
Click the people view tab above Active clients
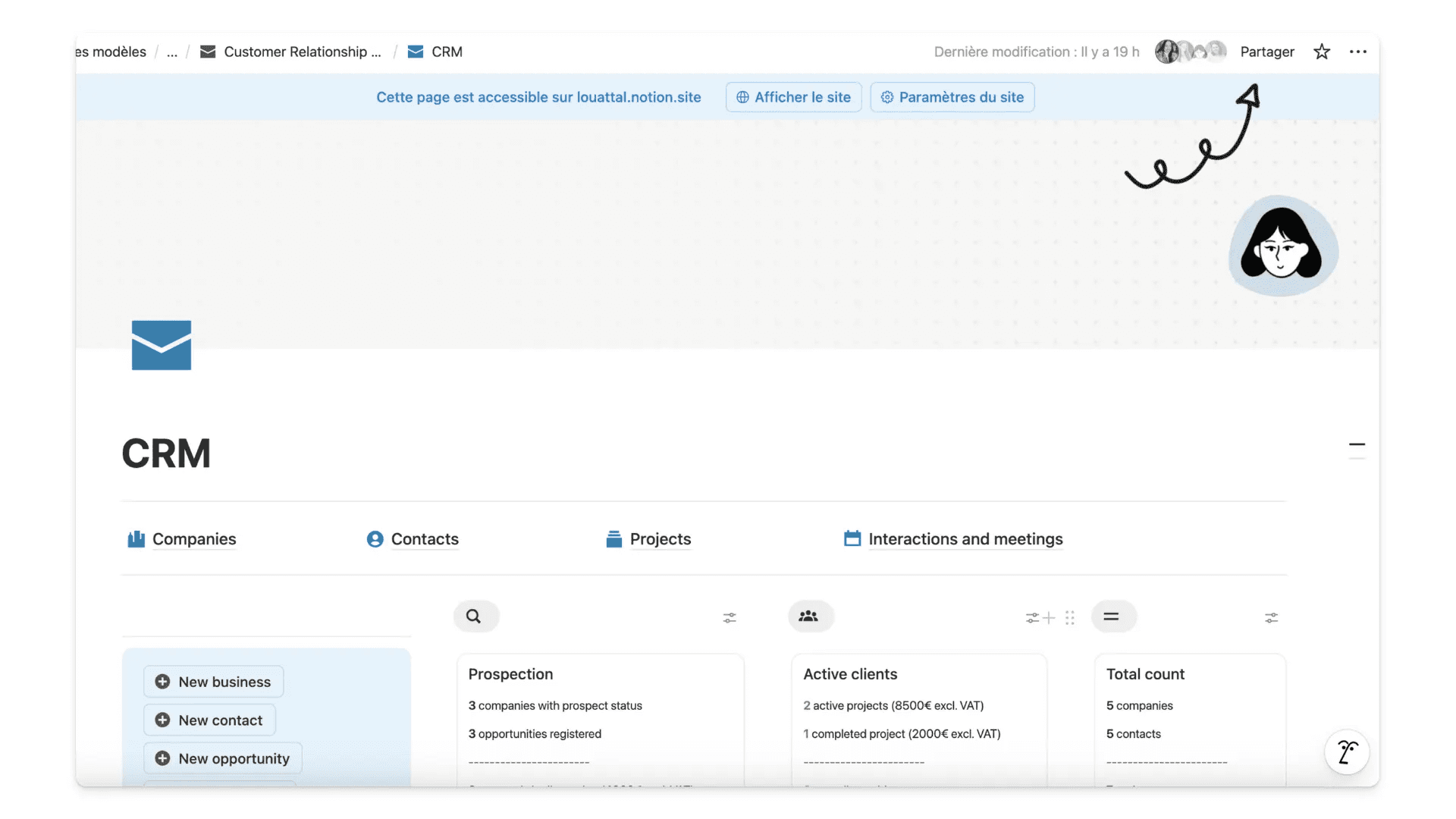[808, 617]
